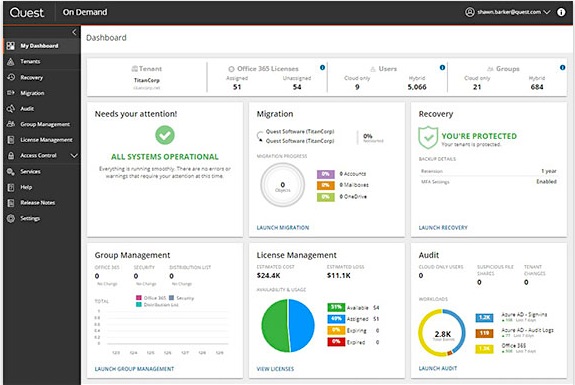Open the shawn.barker account dropdown arrow
Viewport: 575px width, 385px height.
[x=547, y=12]
